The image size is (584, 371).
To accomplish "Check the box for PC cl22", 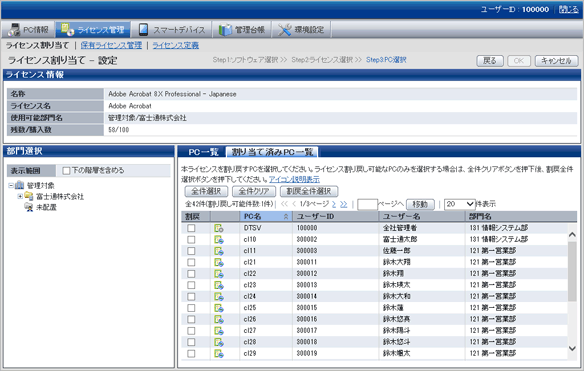I will tap(191, 274).
